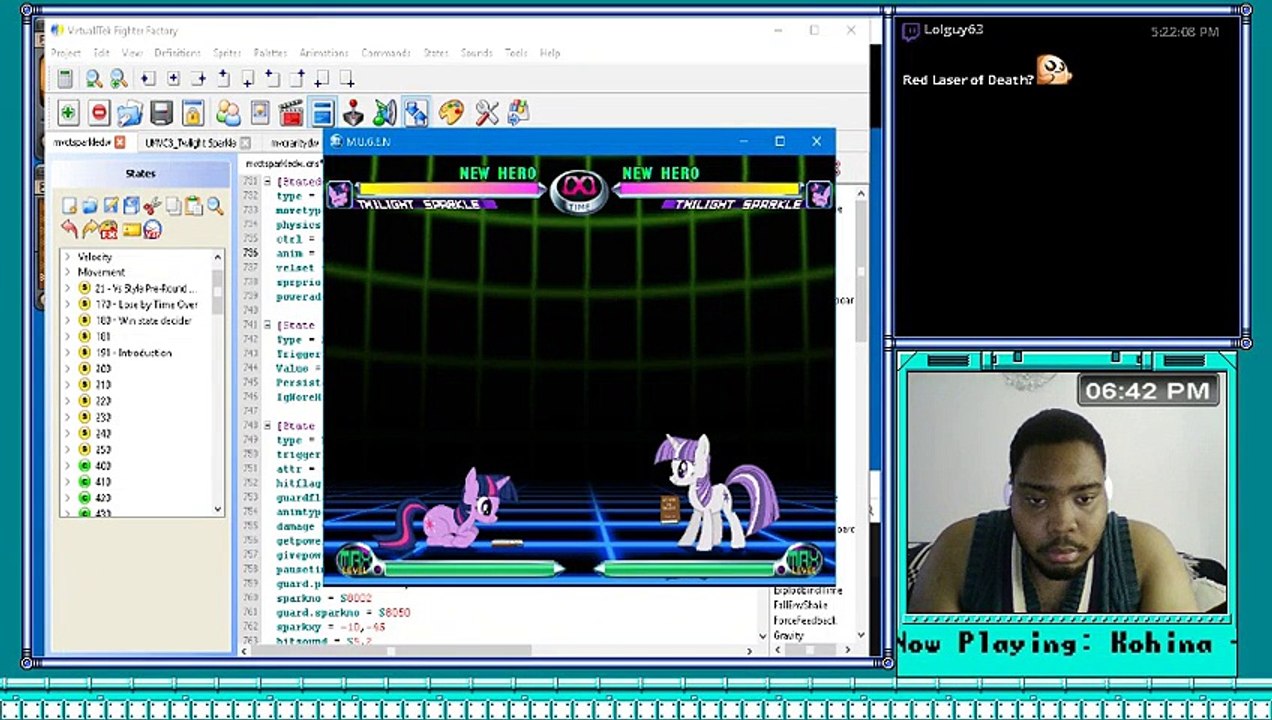Expand the Movement tree node
The image size is (1272, 720).
pyautogui.click(x=68, y=272)
